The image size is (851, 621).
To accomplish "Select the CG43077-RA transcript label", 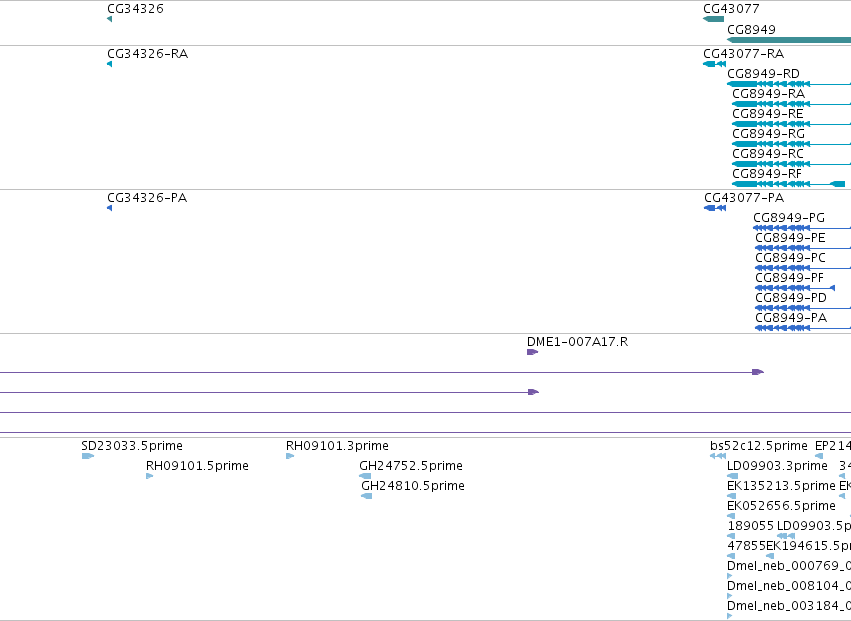I will [x=744, y=54].
